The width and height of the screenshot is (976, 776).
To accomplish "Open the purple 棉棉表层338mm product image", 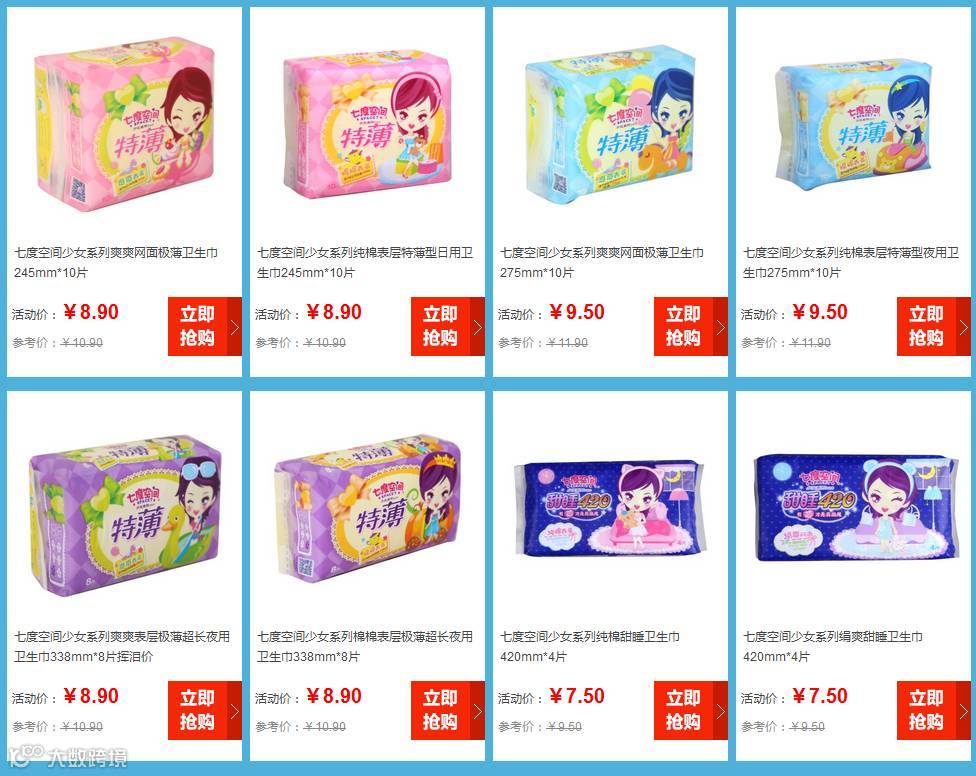I will tap(368, 508).
